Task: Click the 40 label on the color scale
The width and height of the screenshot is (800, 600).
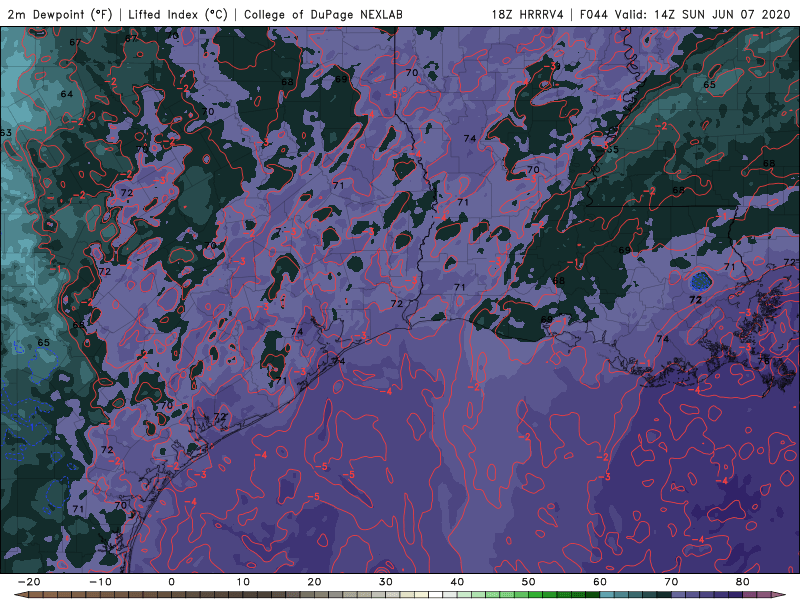Action: point(457,582)
